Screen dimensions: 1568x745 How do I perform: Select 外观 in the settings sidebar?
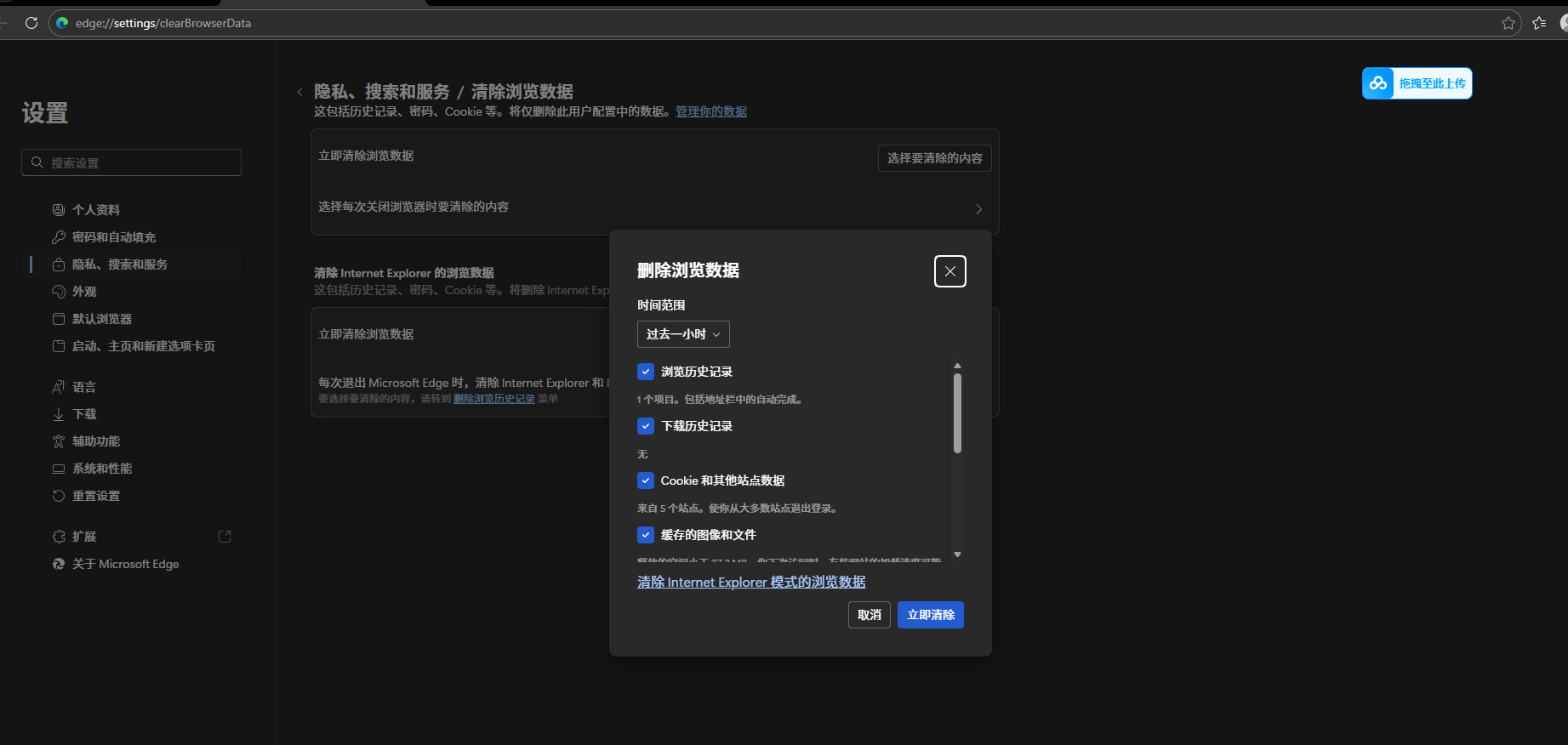click(84, 292)
